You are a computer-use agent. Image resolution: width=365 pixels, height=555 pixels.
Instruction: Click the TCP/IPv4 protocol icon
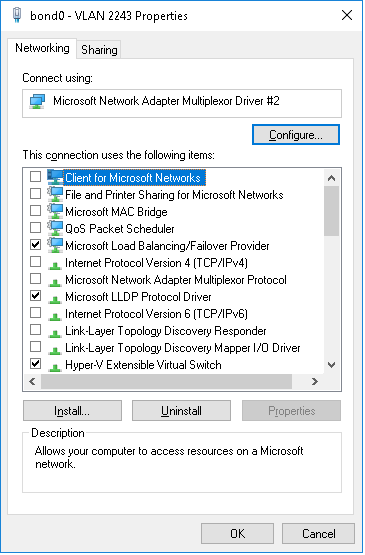tap(55, 265)
